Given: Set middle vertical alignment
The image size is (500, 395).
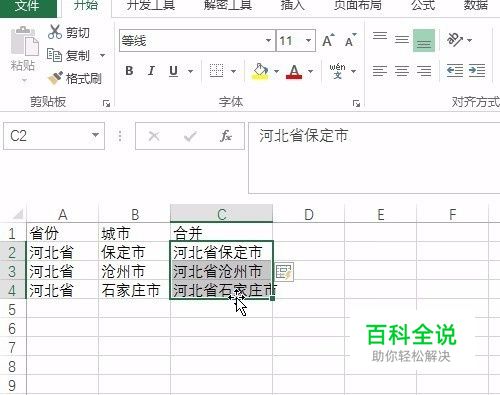Looking at the screenshot, I should 402,40.
